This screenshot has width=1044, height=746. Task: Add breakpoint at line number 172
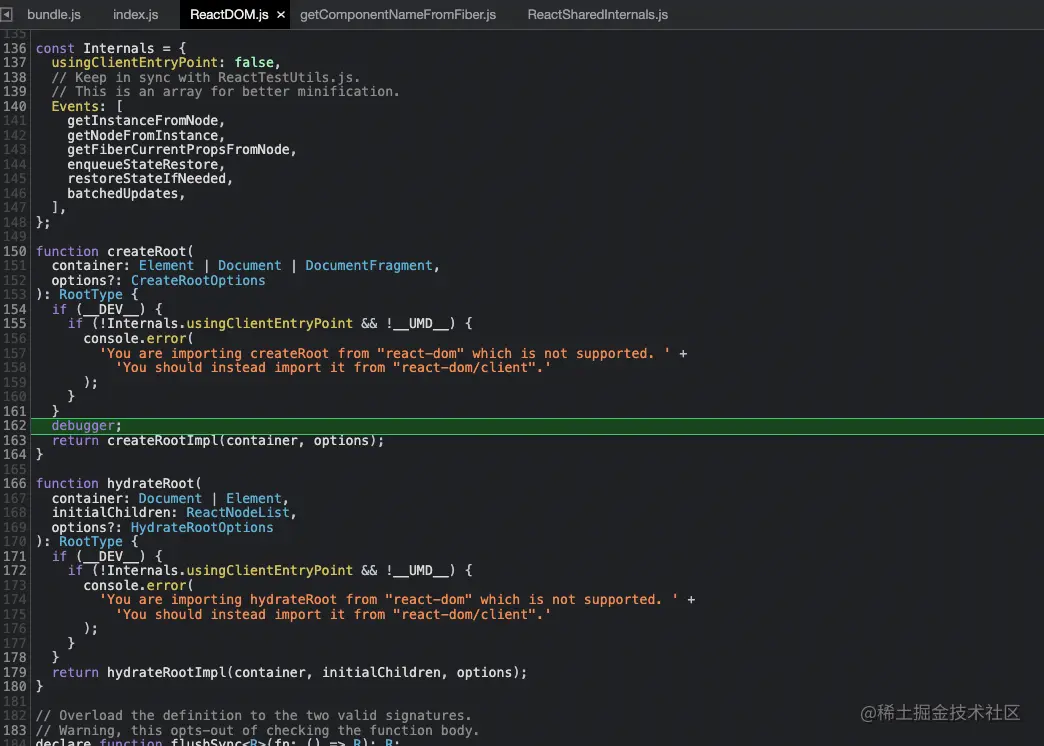[x=15, y=571]
